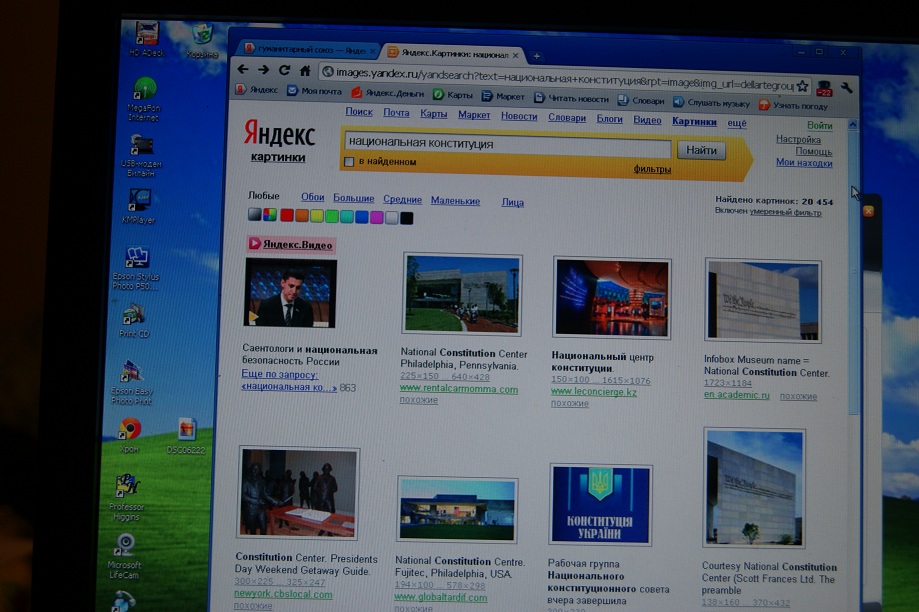Play the Яндекс.Видео news anchor thumbnail
Screen dimensions: 919x612
(290, 293)
